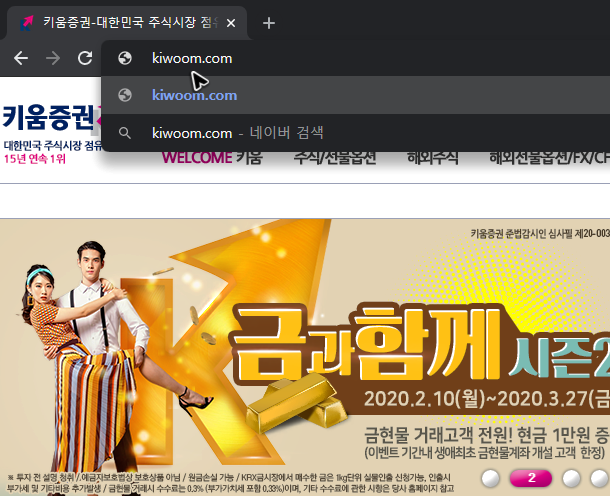Click the 금과함께 시즌2 event banner
Screen dimensions: 610x496
305,357
